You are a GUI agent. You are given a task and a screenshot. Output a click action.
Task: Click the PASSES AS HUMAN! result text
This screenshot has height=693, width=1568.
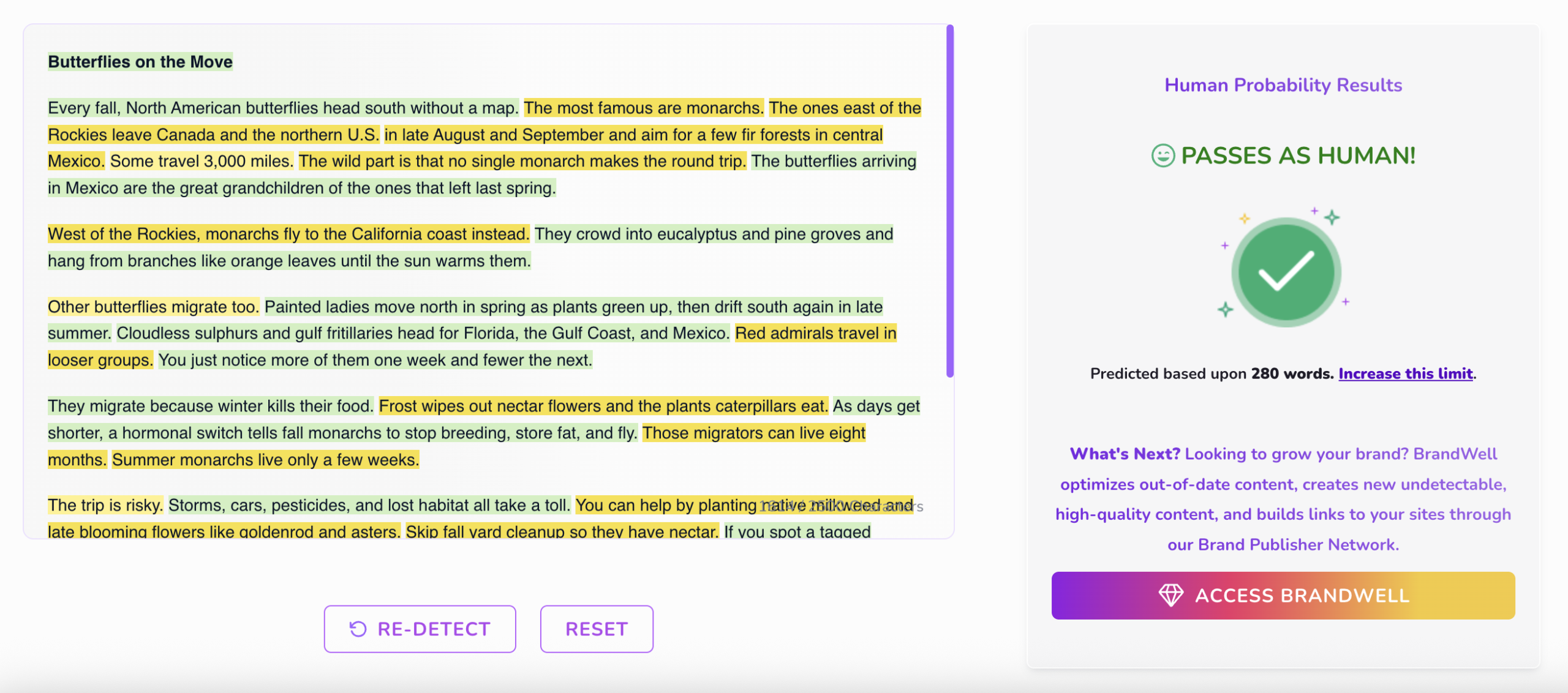pos(1298,155)
